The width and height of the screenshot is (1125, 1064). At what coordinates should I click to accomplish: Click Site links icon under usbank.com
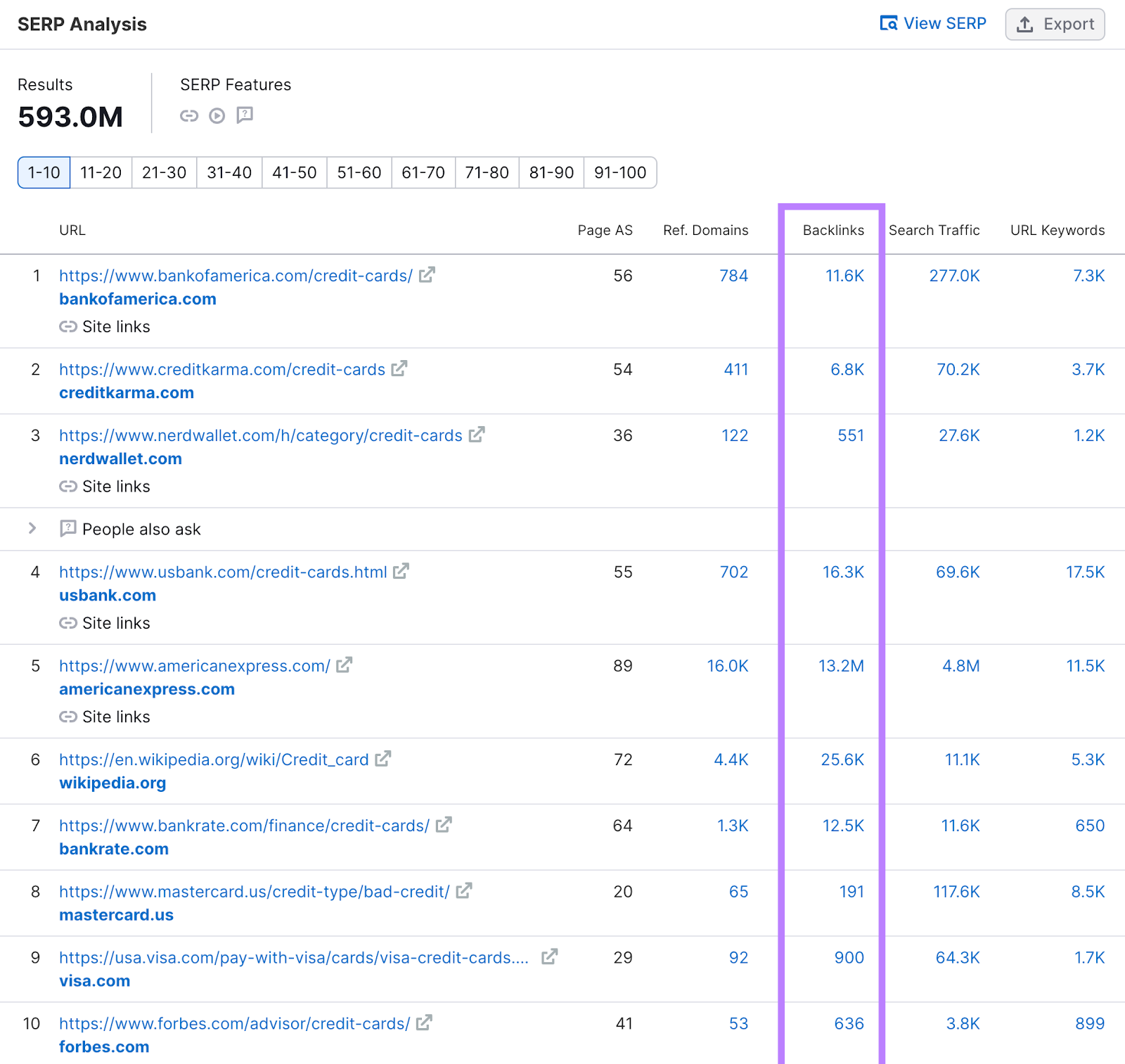[68, 622]
